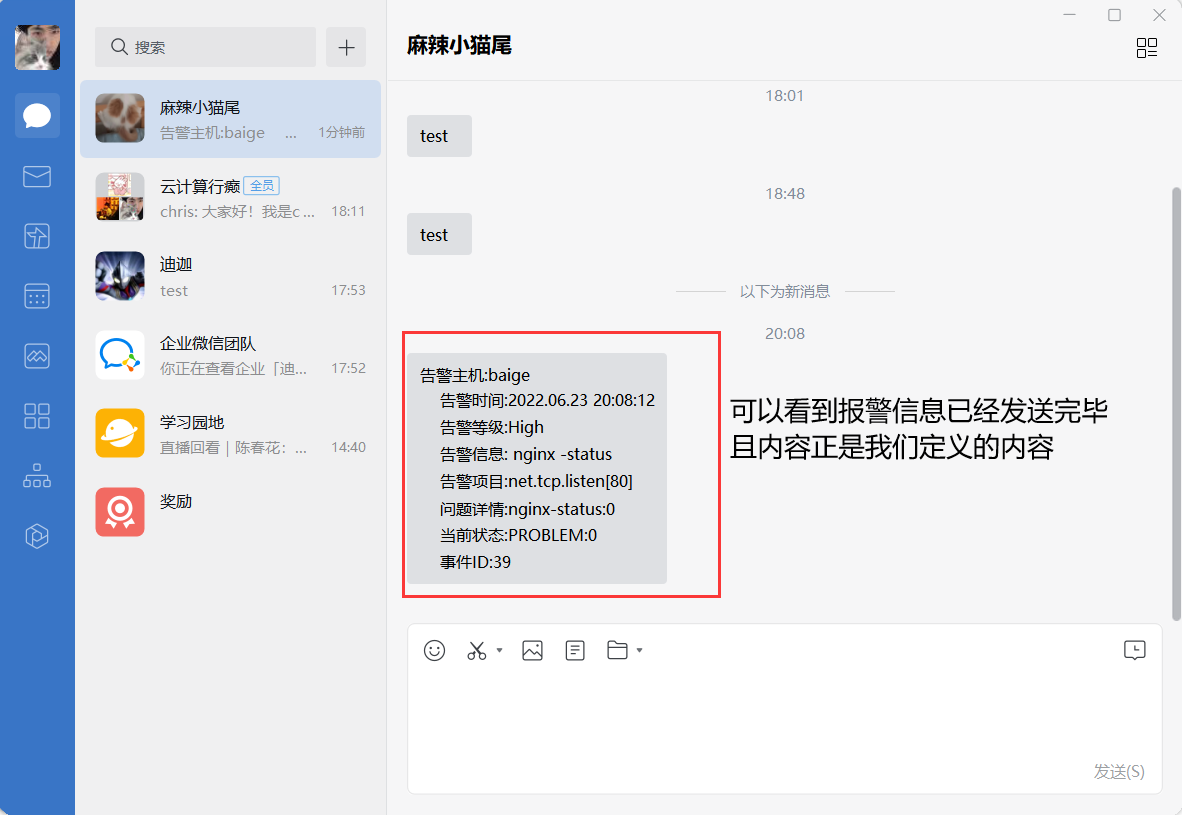Minimize the window
The height and width of the screenshot is (815, 1182).
click(1069, 15)
